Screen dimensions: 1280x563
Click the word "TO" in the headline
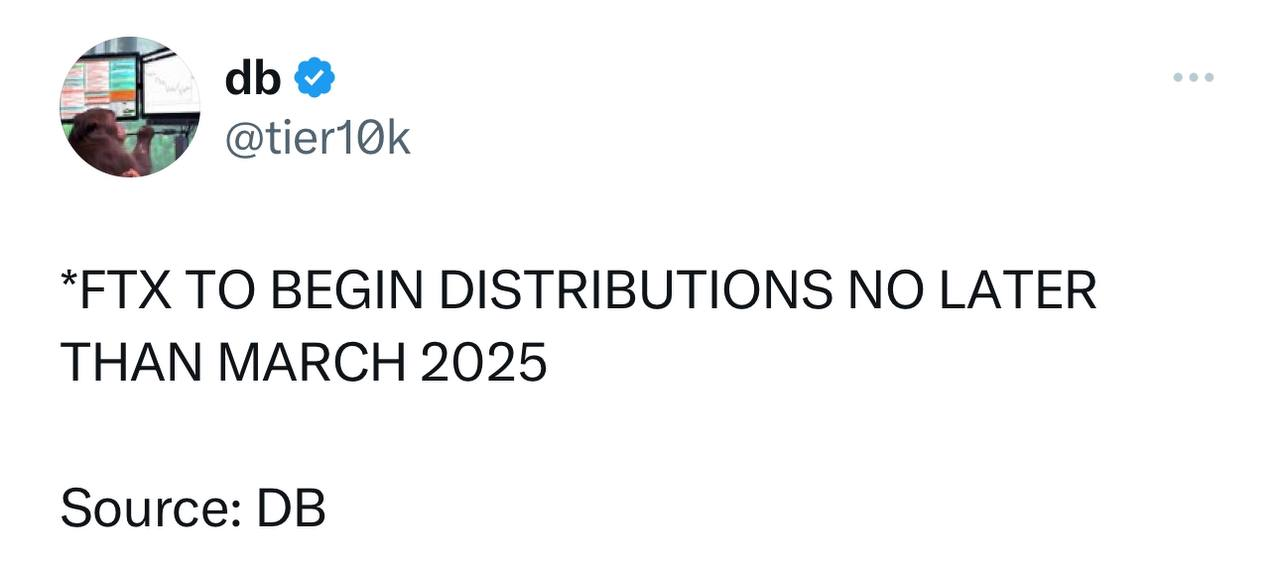(232, 292)
